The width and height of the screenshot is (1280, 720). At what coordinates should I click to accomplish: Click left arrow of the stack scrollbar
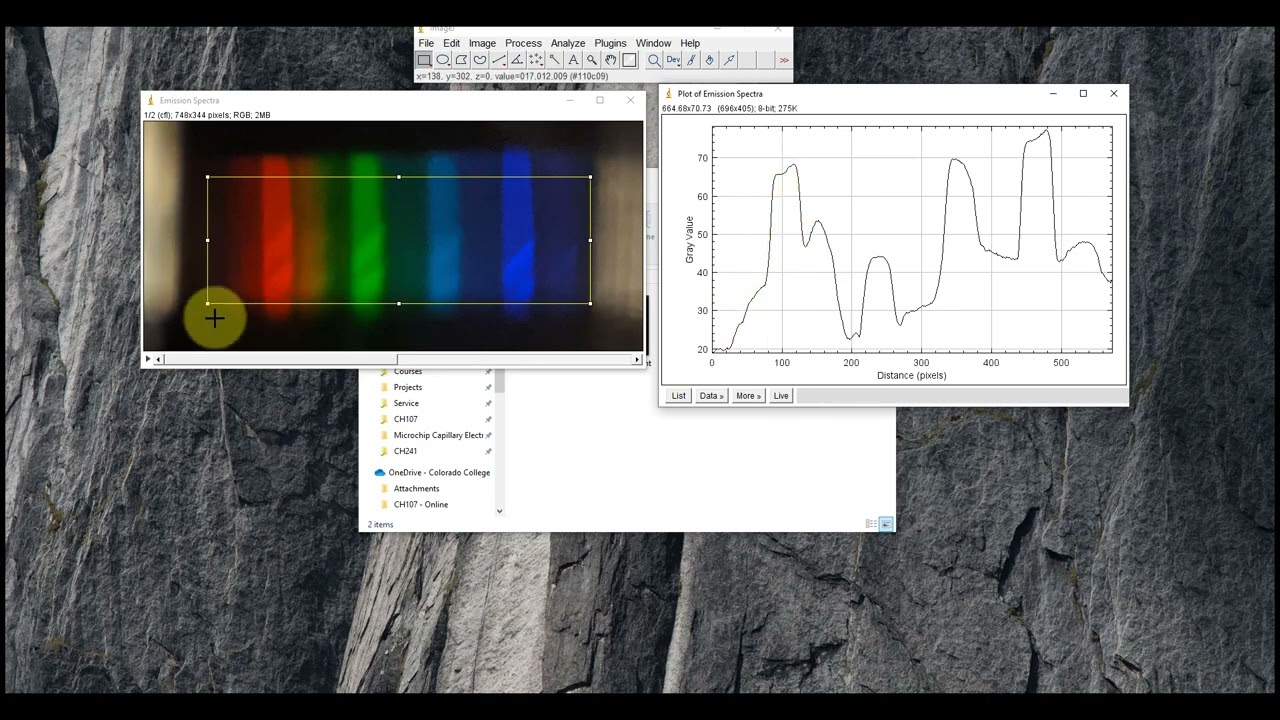click(x=160, y=359)
